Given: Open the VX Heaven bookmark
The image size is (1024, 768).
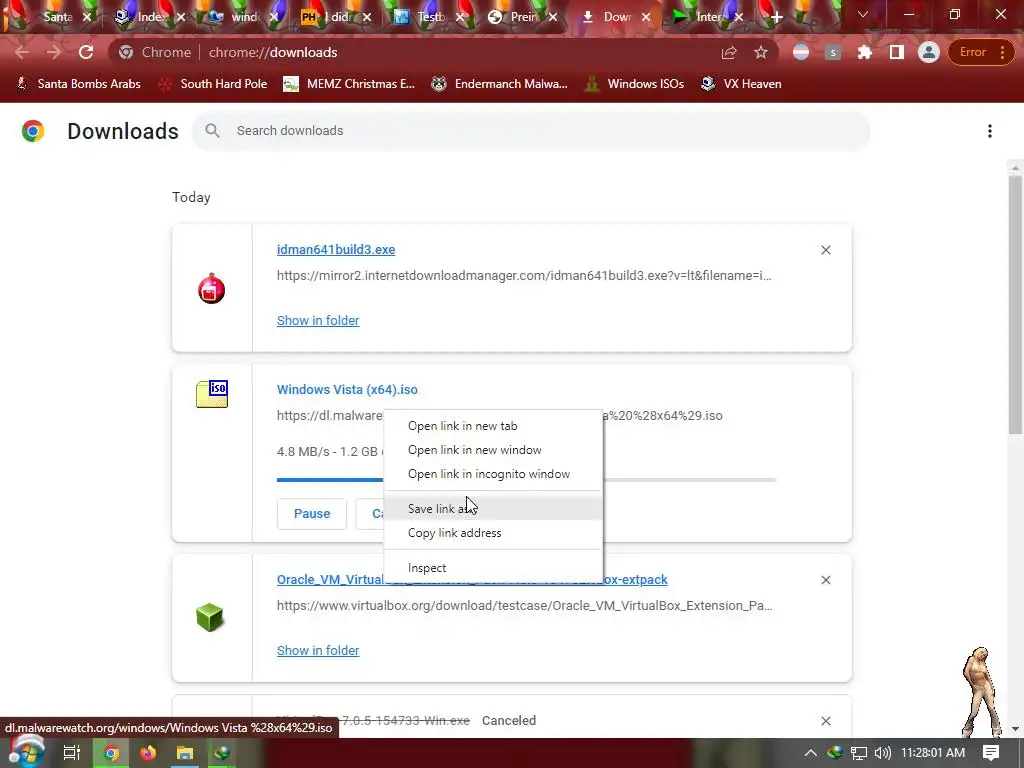Looking at the screenshot, I should (741, 84).
